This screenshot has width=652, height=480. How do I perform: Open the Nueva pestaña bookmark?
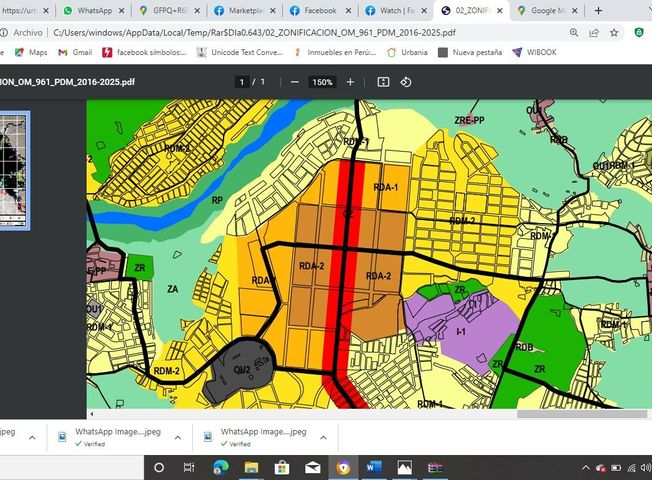pos(470,52)
